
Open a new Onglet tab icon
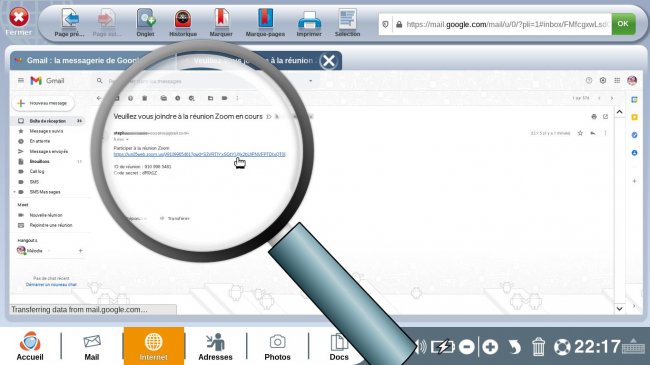tap(146, 22)
